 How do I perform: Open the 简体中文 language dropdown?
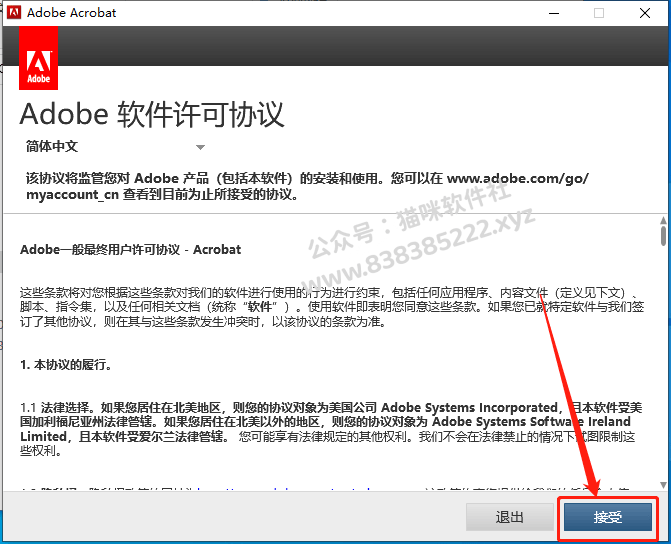click(115, 147)
